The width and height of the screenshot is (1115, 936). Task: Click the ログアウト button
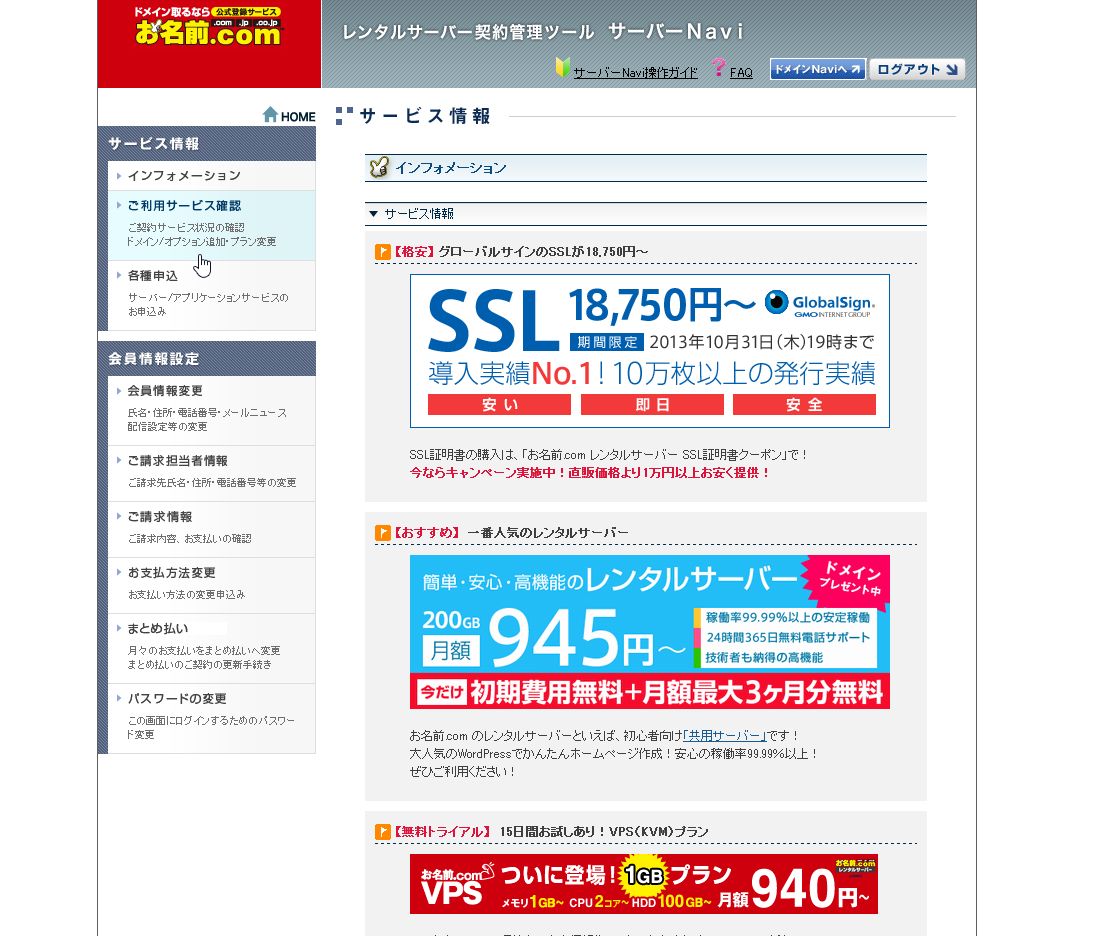click(x=917, y=69)
